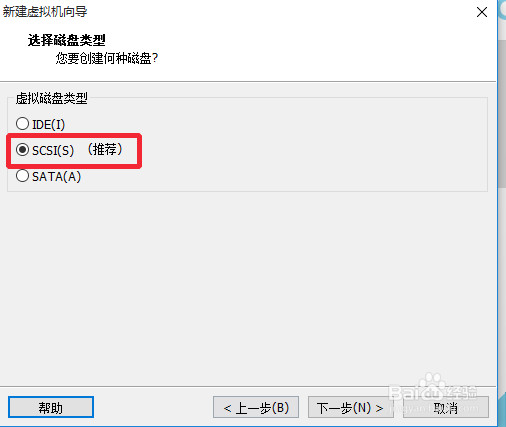Click the IDE(I) option label text
This screenshot has height=427, width=506.
tap(49, 124)
